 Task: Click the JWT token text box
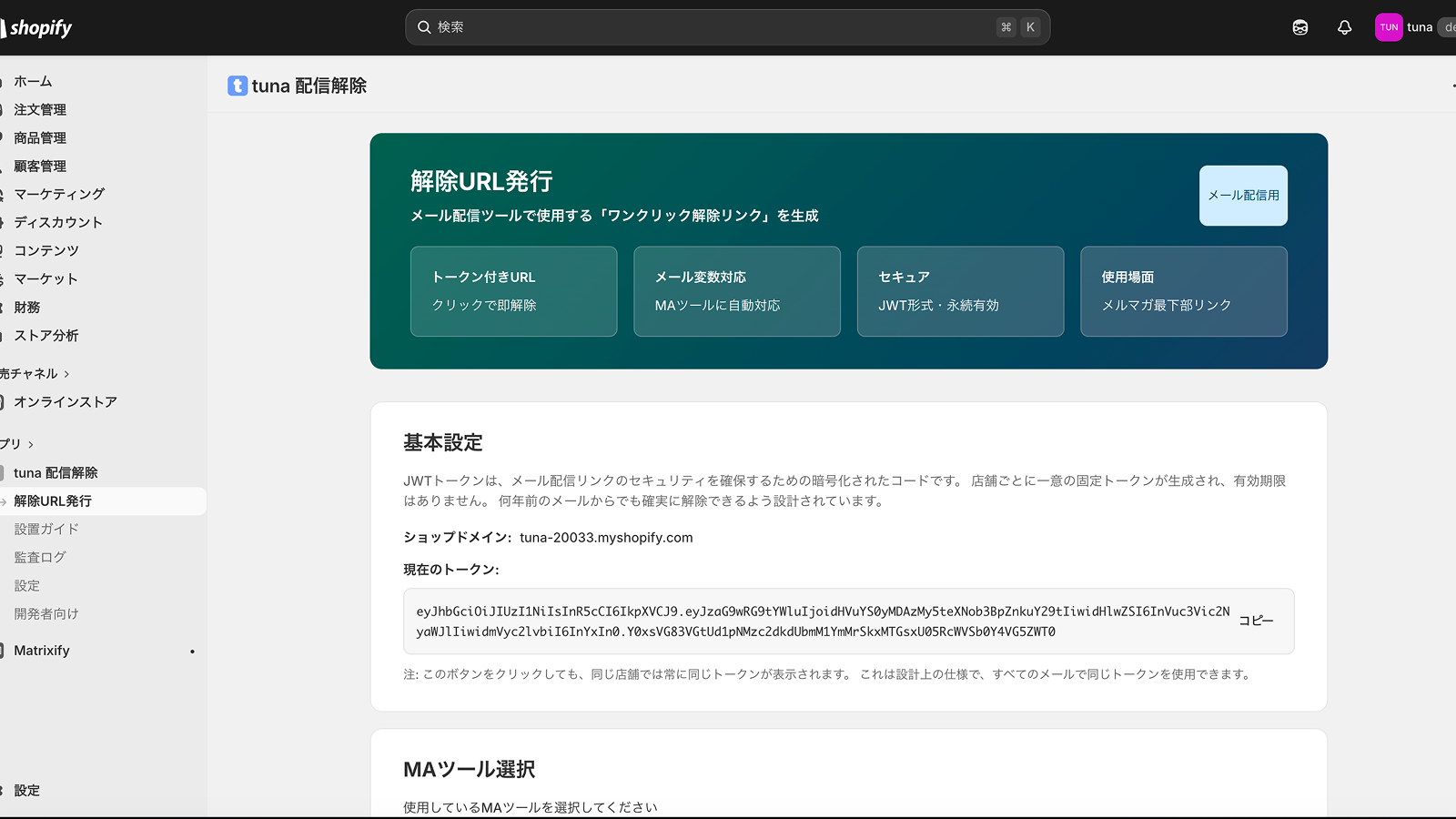click(849, 622)
